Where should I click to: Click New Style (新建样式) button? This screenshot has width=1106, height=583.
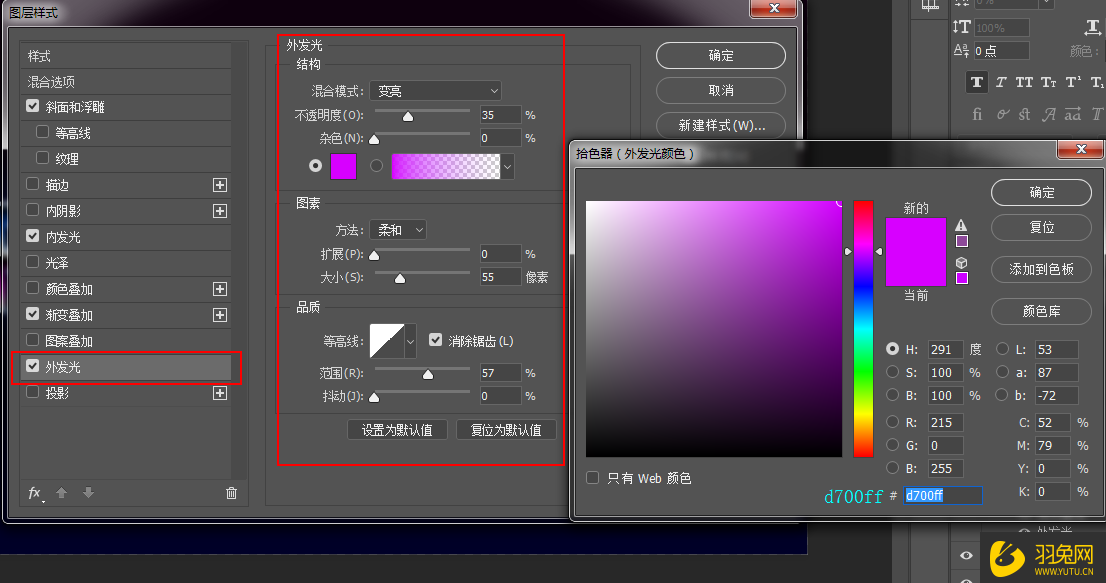[721, 125]
